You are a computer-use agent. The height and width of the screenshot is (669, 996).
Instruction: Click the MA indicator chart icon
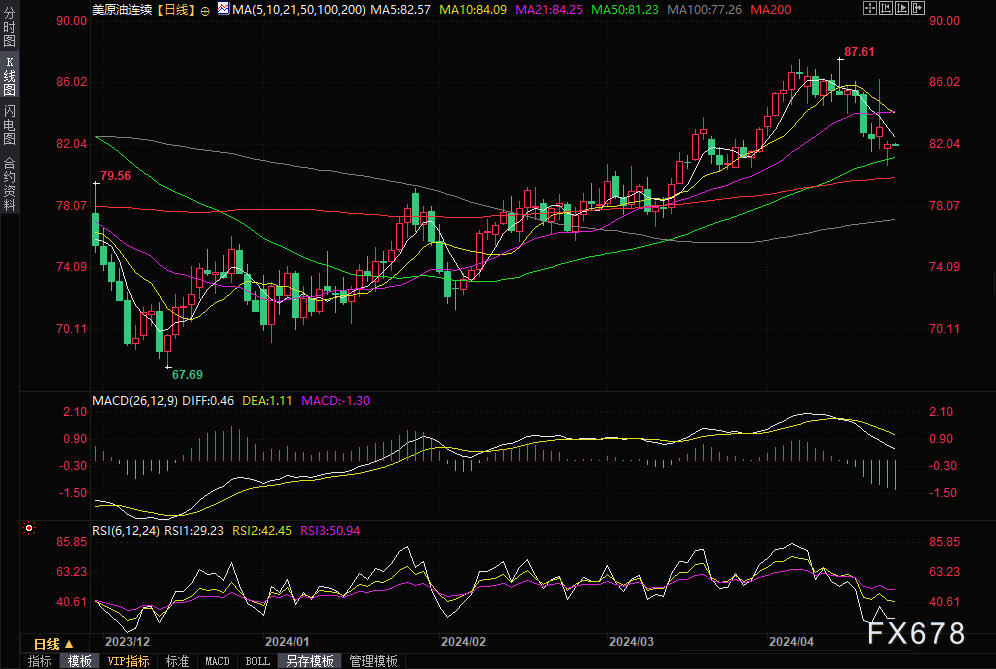221,9
